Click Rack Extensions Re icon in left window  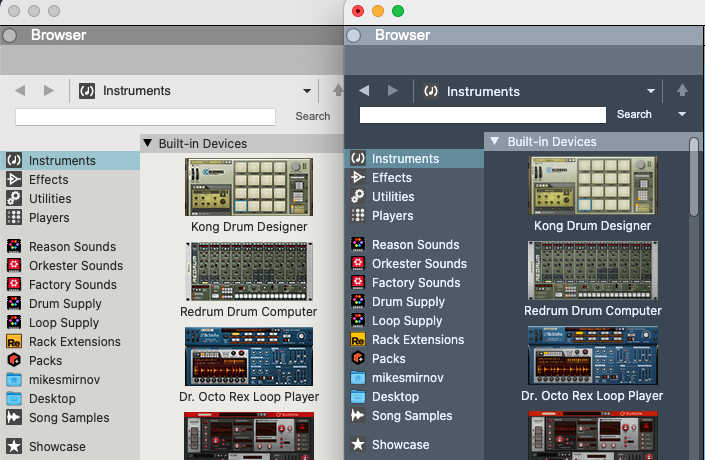14,342
